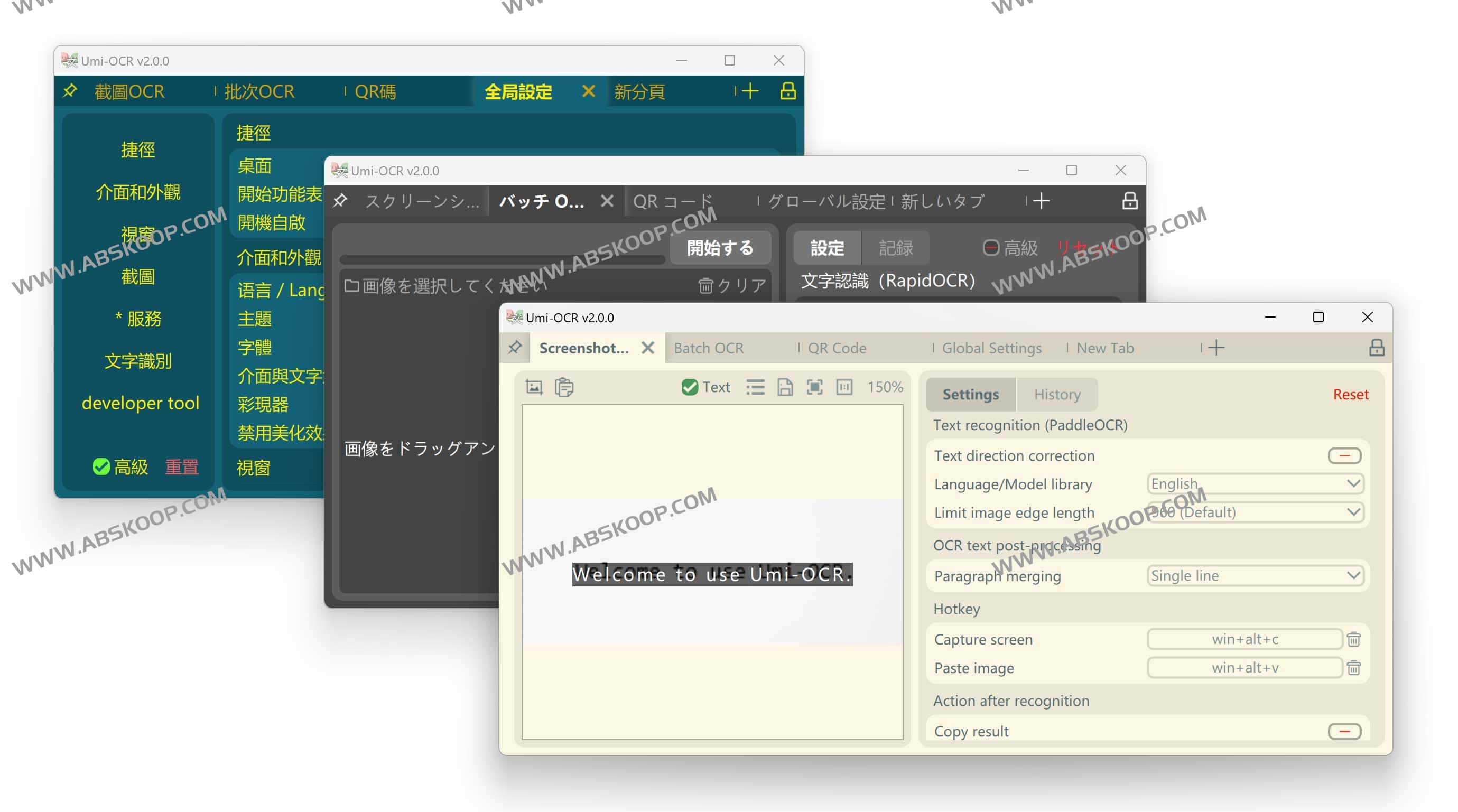Click the QR Code tab icon

pyautogui.click(x=836, y=348)
